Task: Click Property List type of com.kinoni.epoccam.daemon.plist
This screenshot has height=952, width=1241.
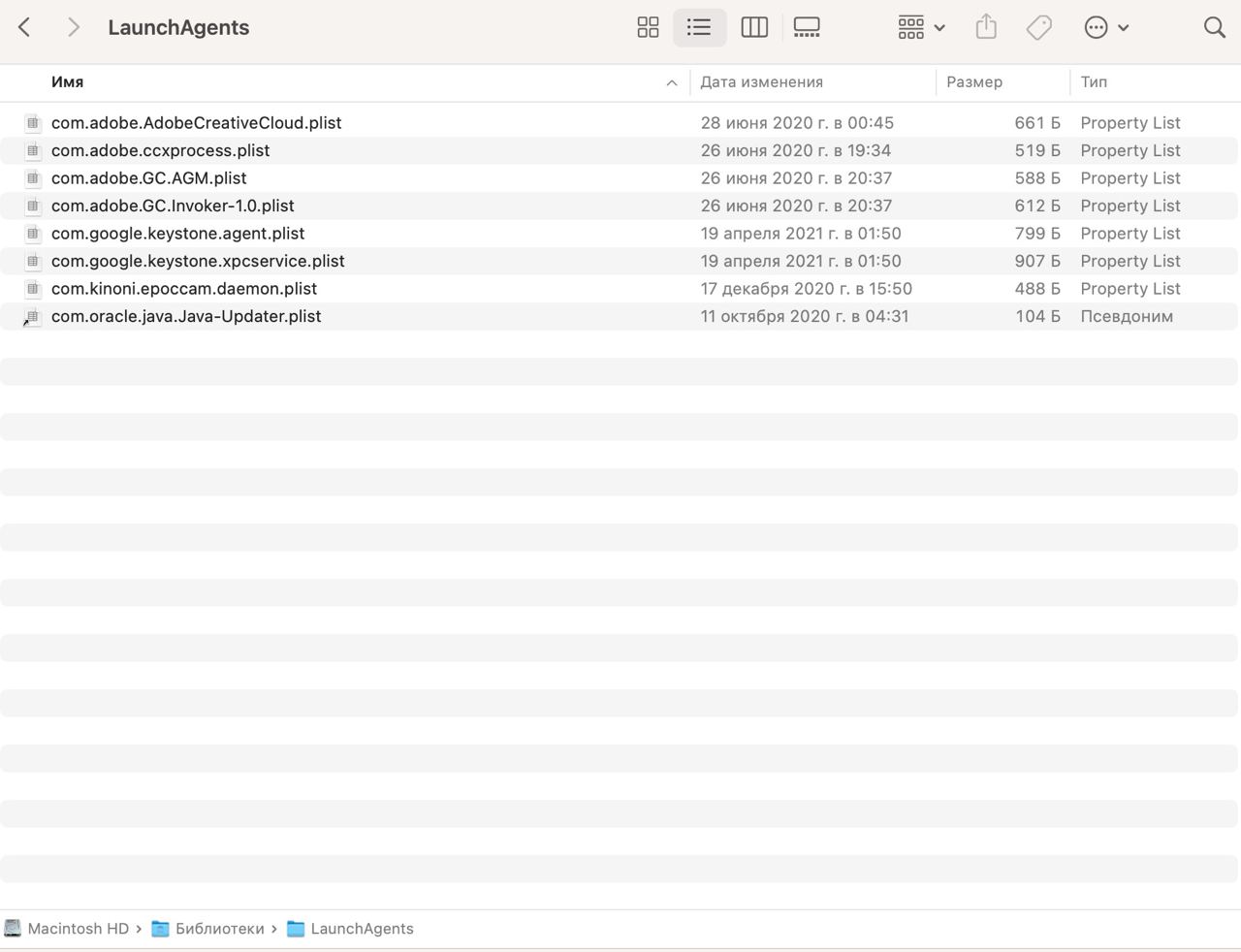Action: (x=1130, y=289)
